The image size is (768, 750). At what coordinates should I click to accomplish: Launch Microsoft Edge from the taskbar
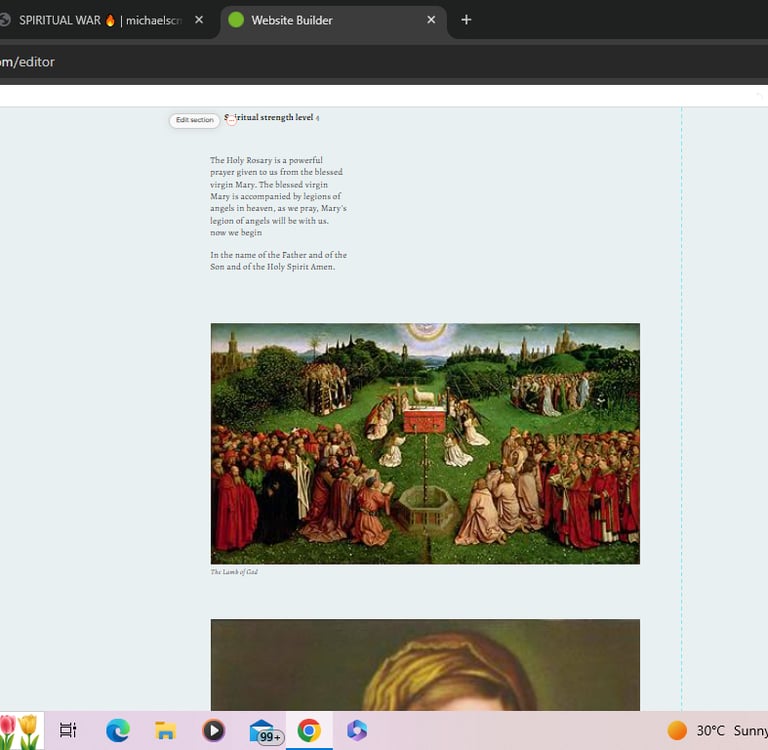tap(118, 730)
